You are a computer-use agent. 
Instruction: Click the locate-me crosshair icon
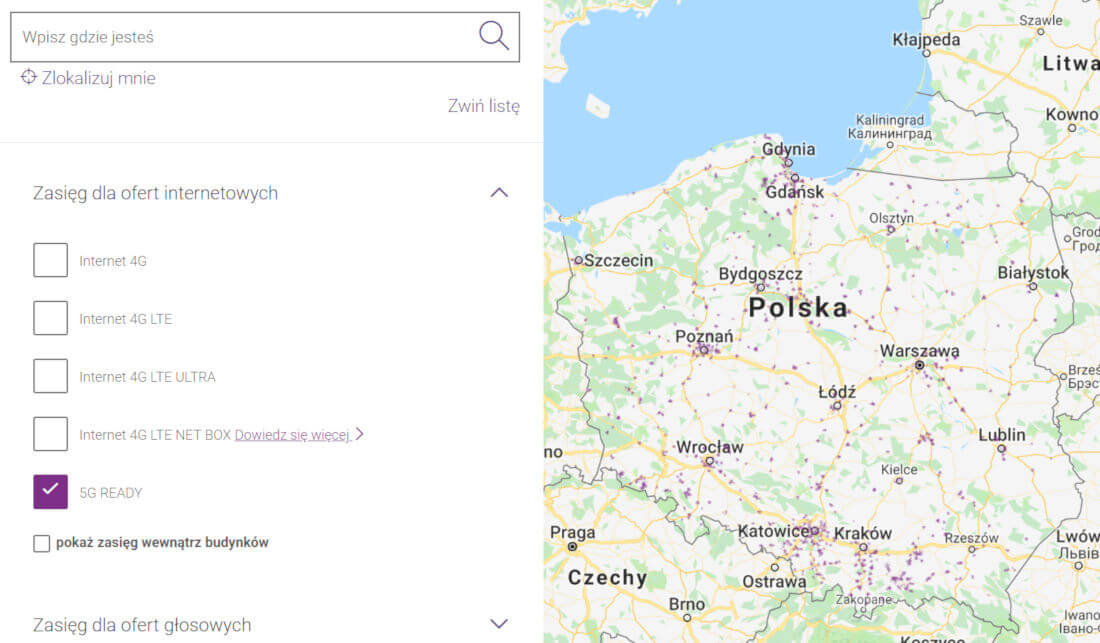point(29,77)
